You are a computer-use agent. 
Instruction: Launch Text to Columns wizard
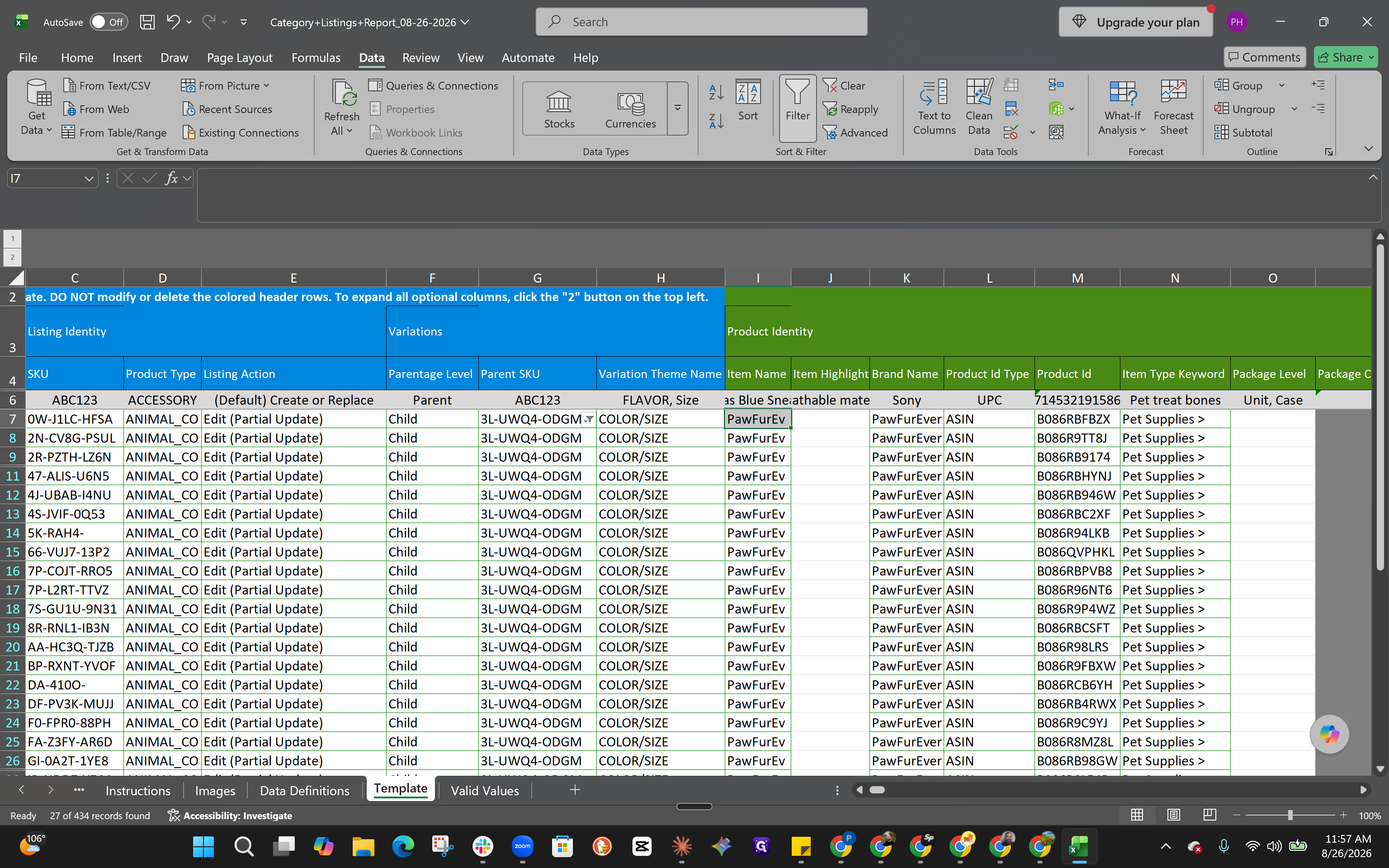coord(934,107)
